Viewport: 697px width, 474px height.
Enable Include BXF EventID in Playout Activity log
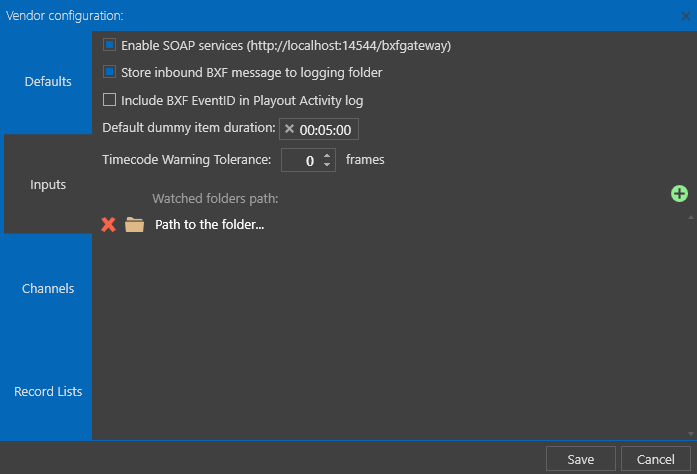pos(109,100)
